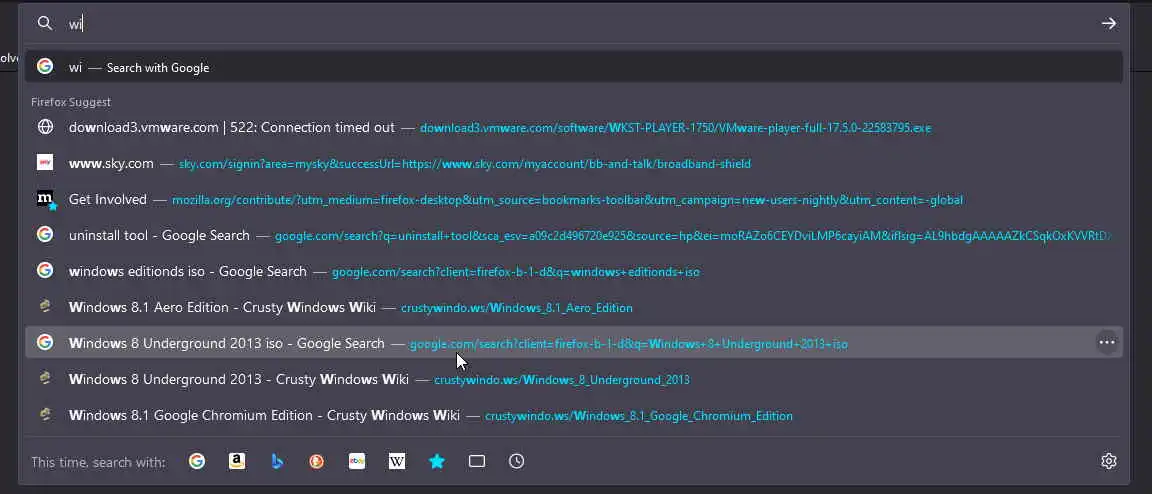
Task: Open 'uninstall tool - Google Search' suggestion
Action: click(574, 235)
